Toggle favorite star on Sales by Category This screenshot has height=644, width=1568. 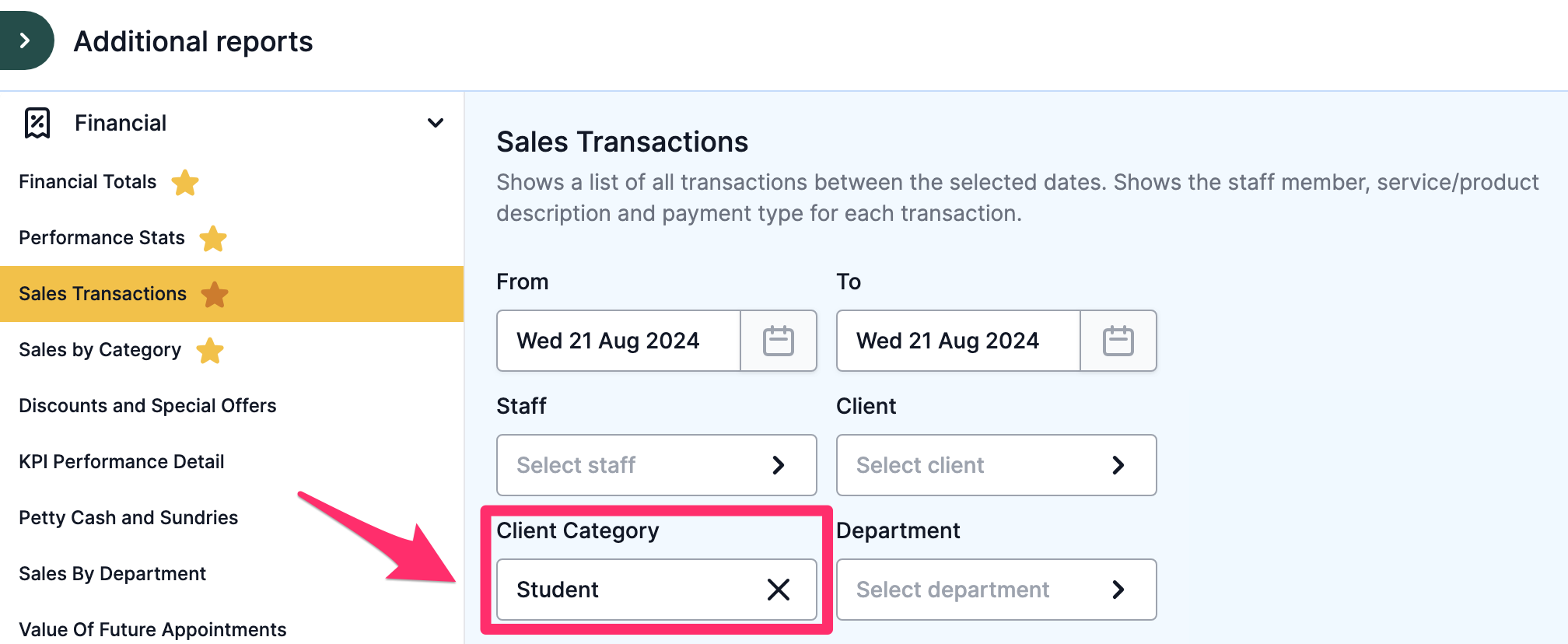click(210, 351)
